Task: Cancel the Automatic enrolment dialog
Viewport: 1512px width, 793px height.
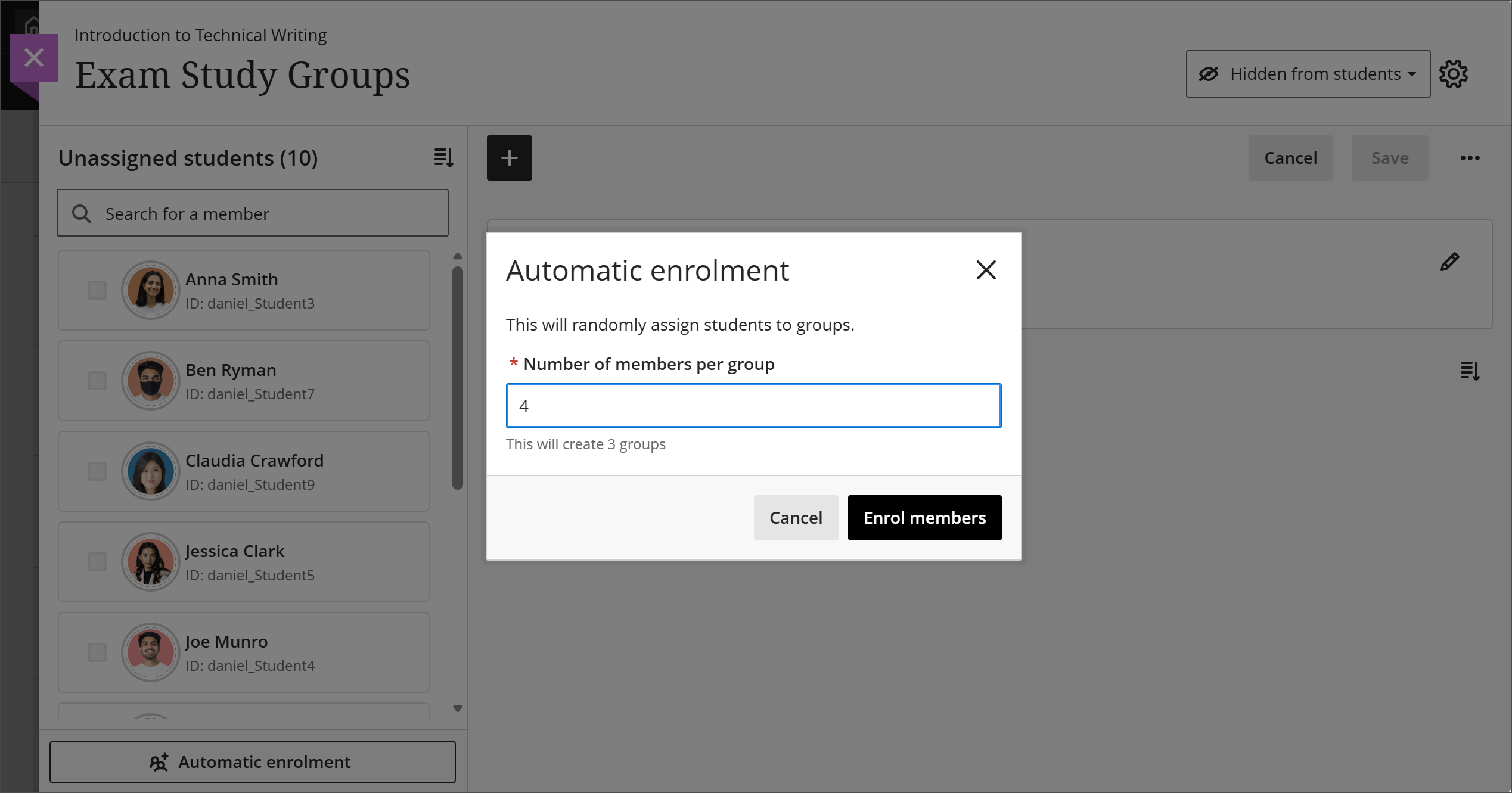Action: (x=796, y=517)
